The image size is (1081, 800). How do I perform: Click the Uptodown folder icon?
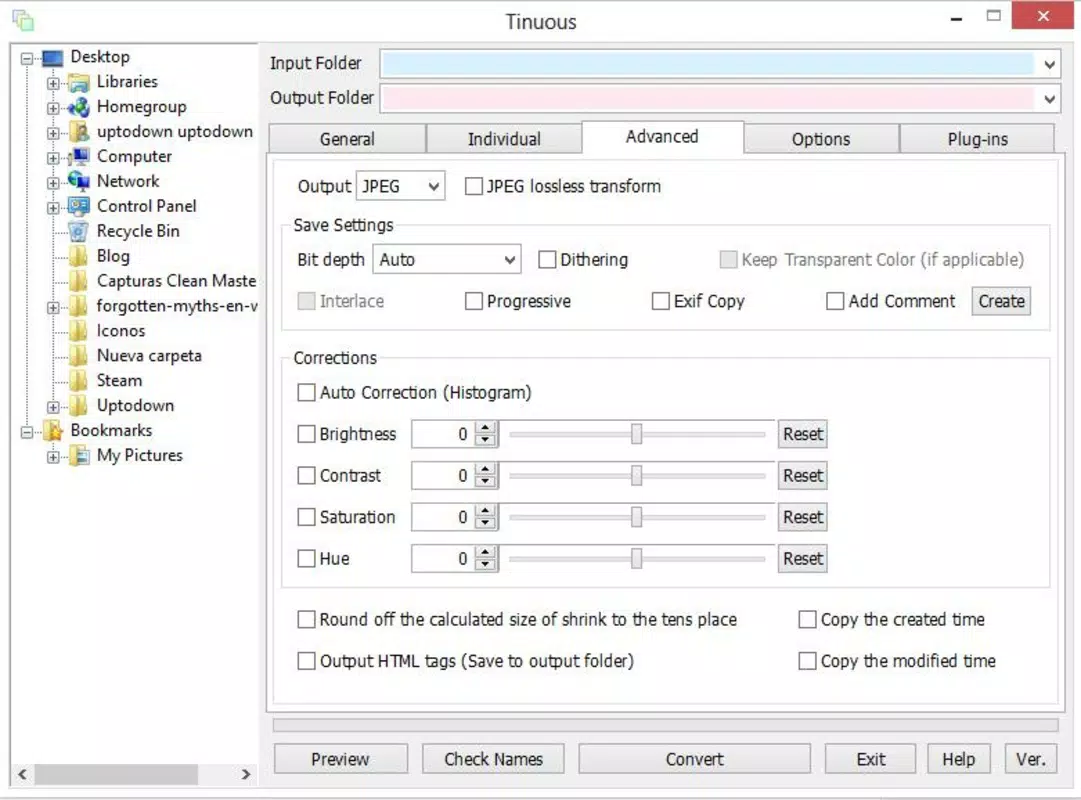click(x=79, y=406)
